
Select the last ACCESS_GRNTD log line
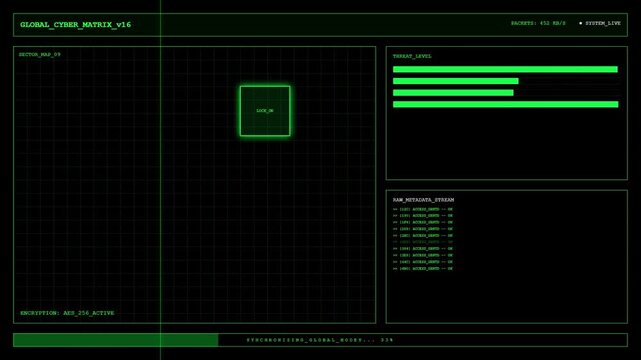(423, 268)
